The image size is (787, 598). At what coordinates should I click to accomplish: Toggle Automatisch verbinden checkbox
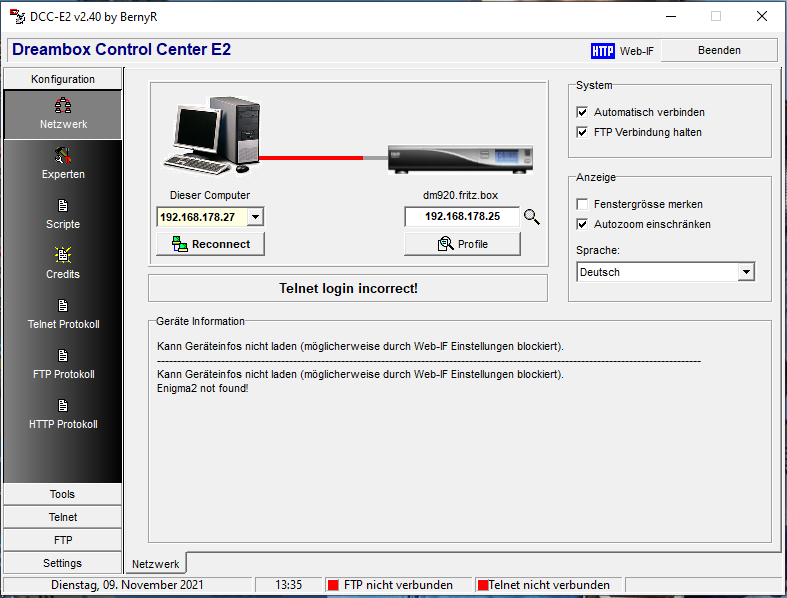pos(583,112)
